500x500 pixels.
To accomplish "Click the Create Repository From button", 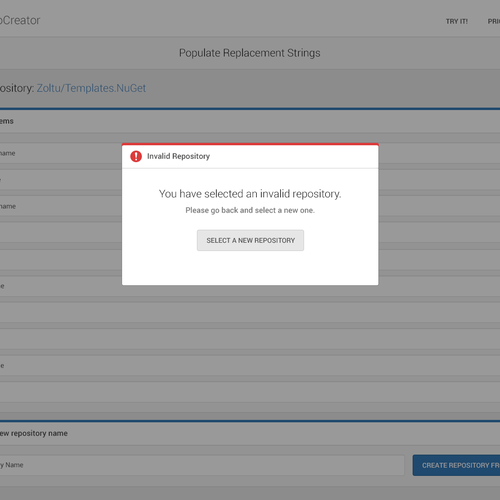I will point(456,465).
